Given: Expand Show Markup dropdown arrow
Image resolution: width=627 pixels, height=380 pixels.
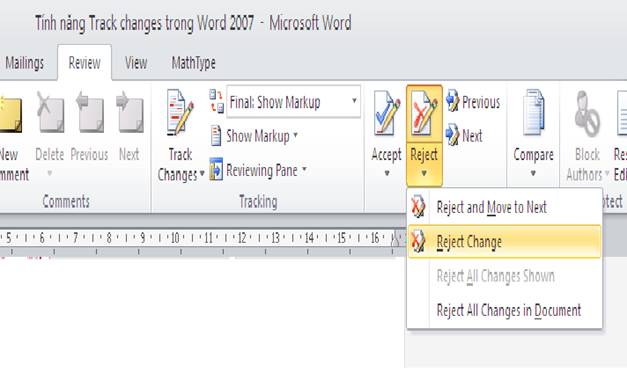Looking at the screenshot, I should coord(296,135).
